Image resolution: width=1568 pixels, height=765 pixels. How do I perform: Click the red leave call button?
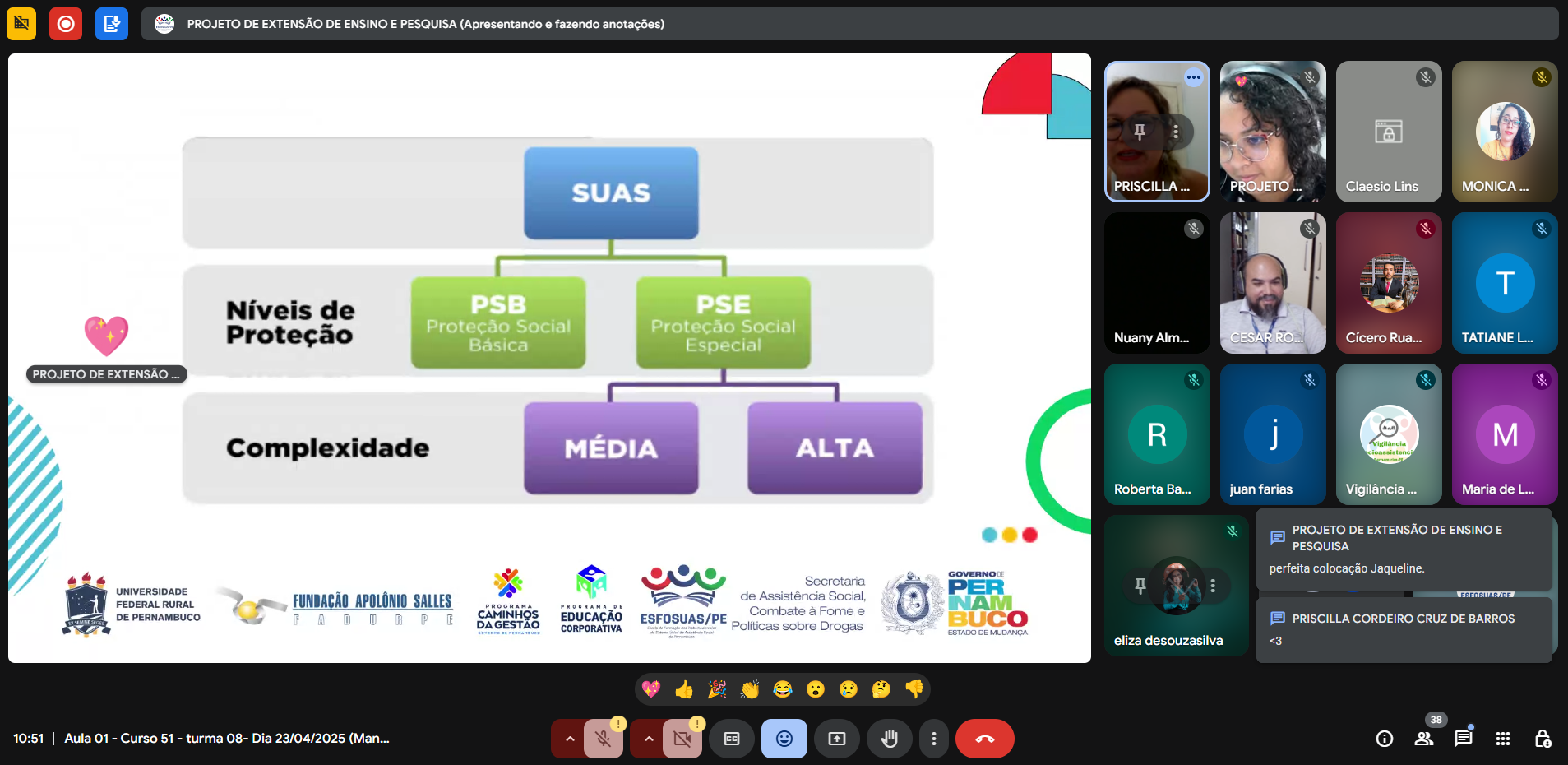[984, 739]
